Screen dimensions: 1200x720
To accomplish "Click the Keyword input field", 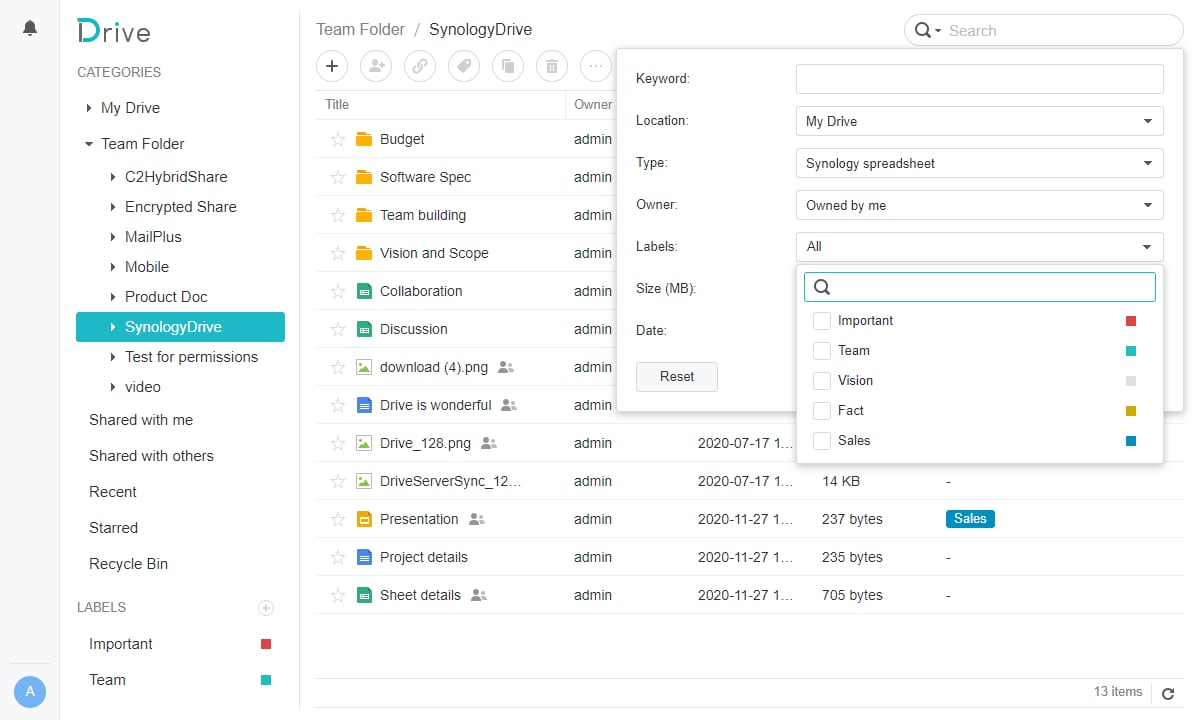I will (x=980, y=79).
